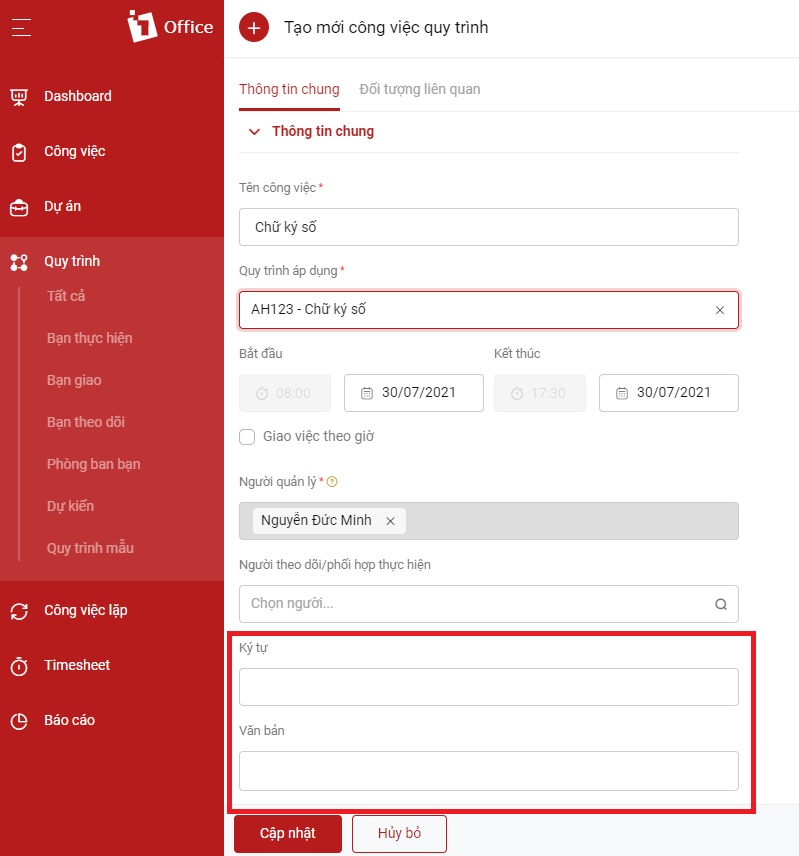Switch to Đối tượng liên quan tab
This screenshot has height=856, width=799.
pyautogui.click(x=419, y=90)
